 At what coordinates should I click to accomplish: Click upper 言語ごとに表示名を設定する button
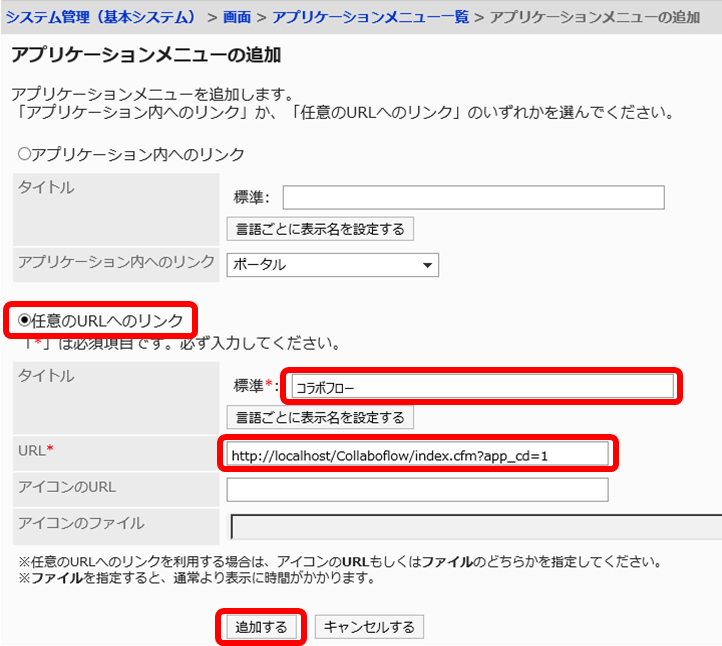tap(320, 229)
